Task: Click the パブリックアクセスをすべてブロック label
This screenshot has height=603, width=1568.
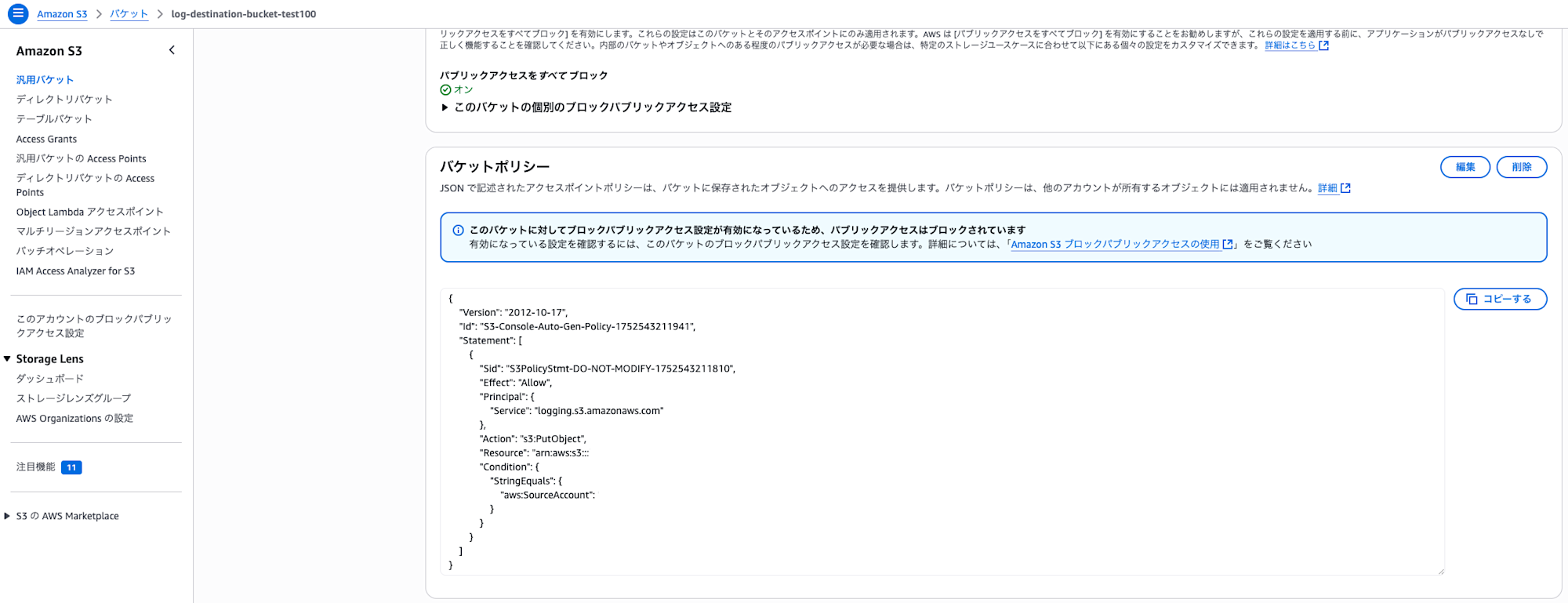Action: click(524, 76)
